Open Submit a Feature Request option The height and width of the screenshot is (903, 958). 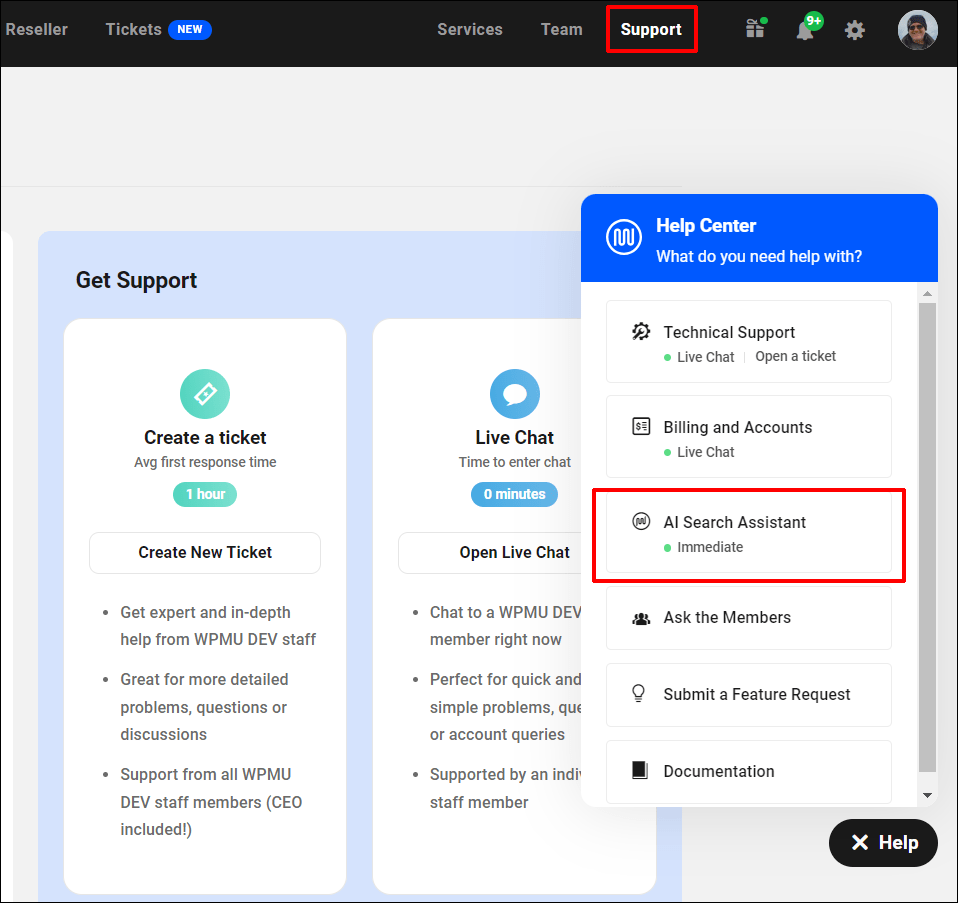click(748, 695)
